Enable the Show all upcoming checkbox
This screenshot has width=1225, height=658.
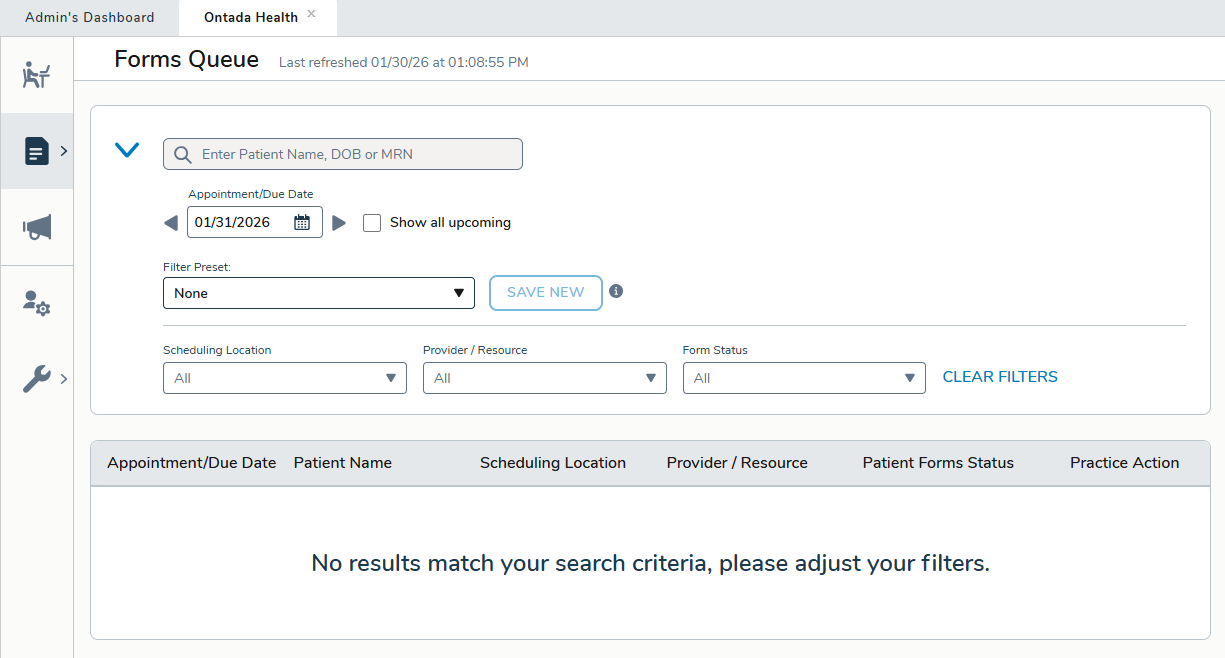click(x=372, y=222)
